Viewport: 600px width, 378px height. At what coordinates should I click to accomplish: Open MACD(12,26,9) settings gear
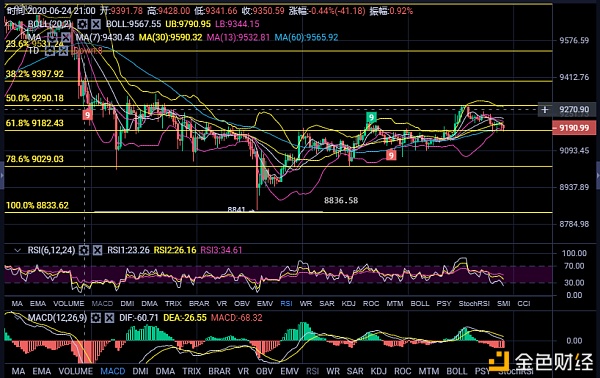click(x=96, y=318)
